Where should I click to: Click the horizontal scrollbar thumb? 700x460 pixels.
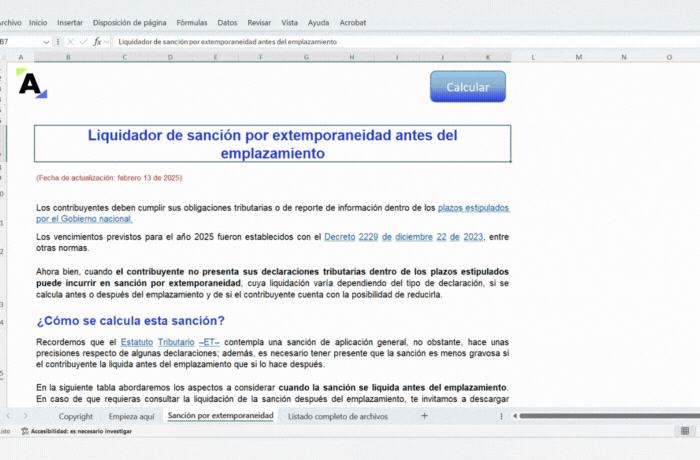[609, 416]
